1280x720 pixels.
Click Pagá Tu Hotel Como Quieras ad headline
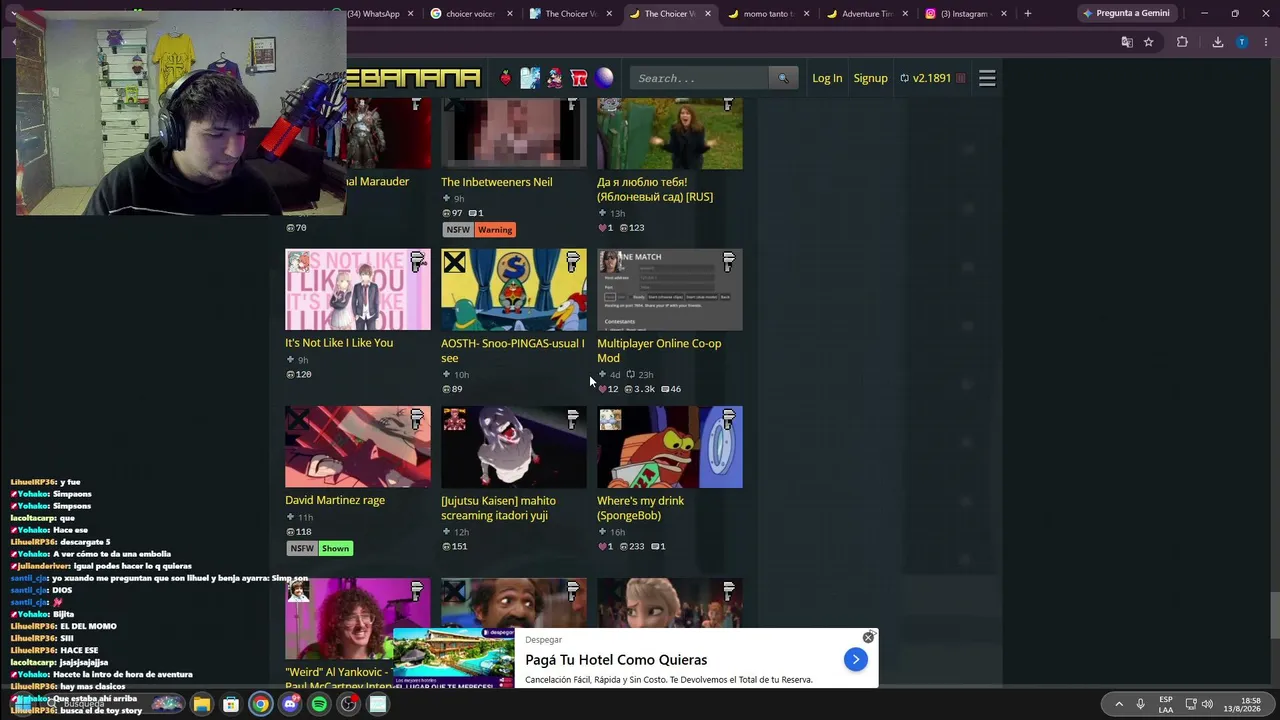(x=616, y=660)
